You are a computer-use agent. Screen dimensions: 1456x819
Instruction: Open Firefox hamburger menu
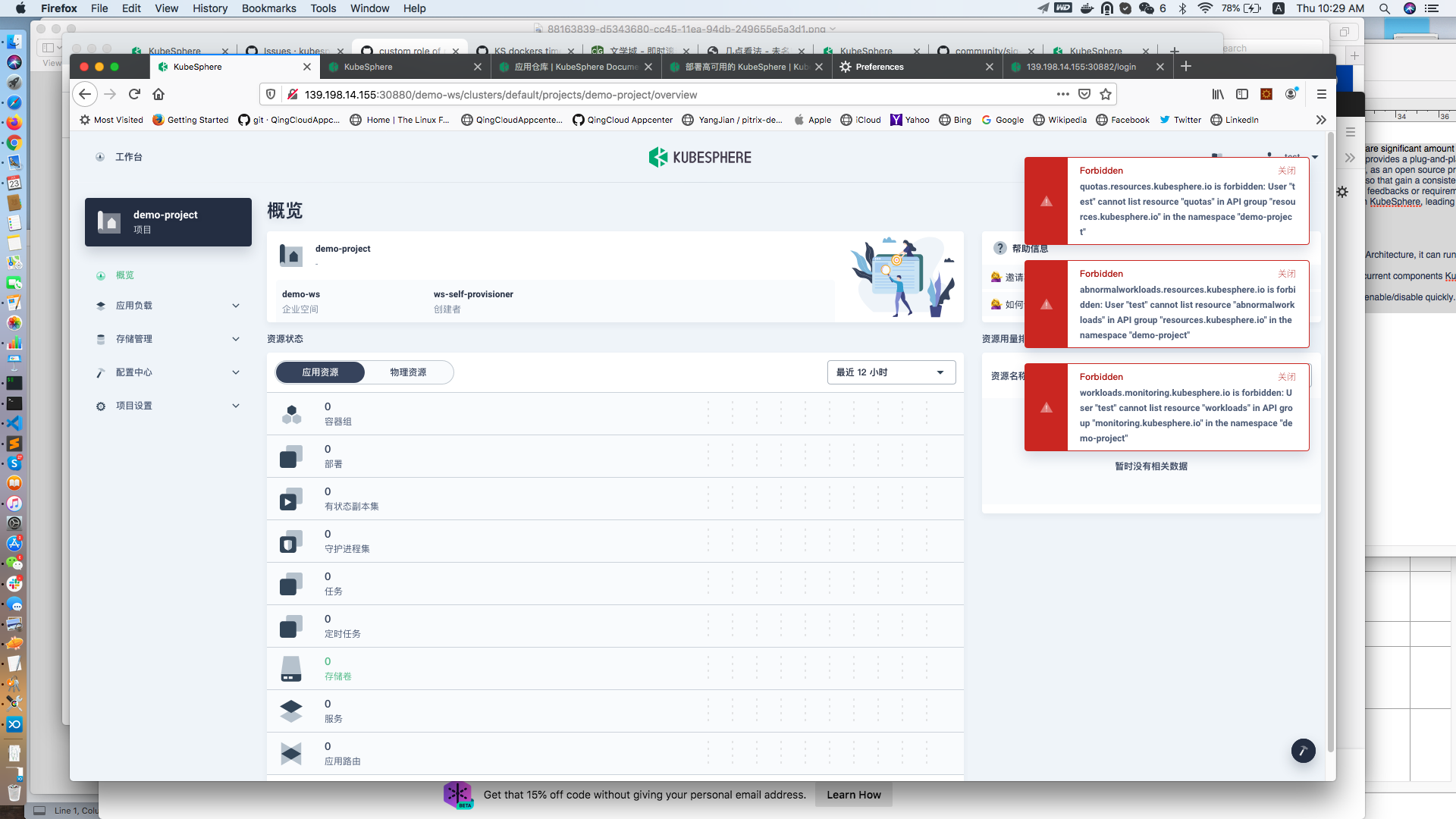1322,94
